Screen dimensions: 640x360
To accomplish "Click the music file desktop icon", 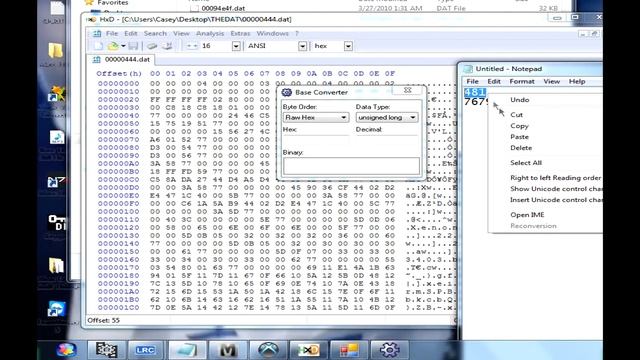I will click(x=56, y=138).
